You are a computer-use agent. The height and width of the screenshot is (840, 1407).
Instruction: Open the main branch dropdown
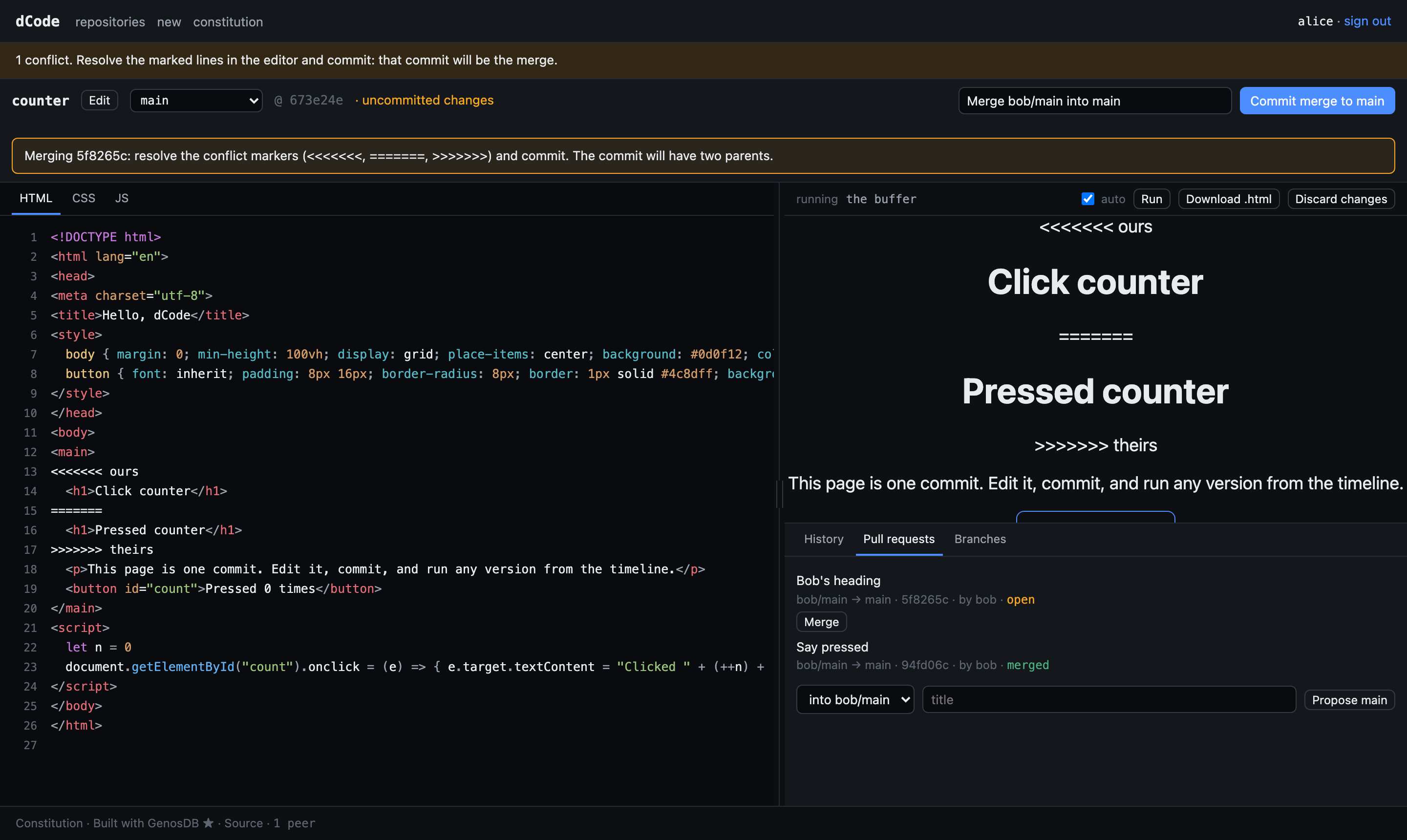[196, 100]
